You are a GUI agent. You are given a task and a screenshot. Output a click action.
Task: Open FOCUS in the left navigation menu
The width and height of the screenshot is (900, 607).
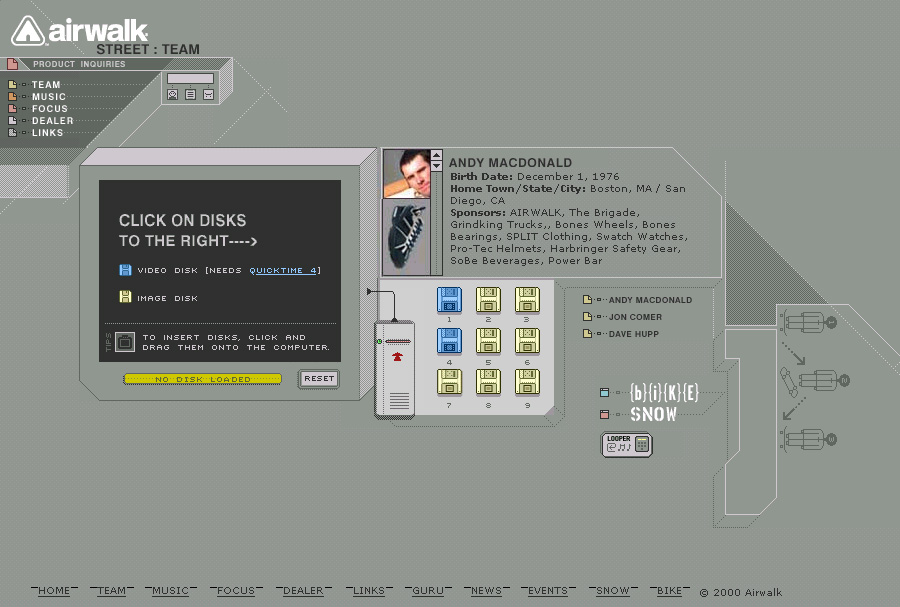coord(50,108)
